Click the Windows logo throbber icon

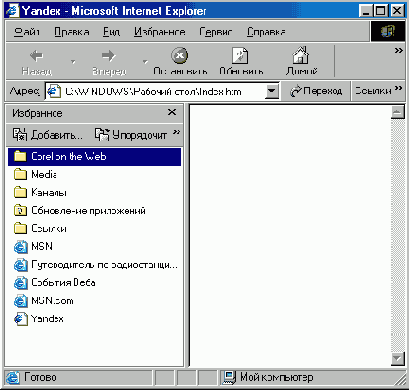[x=387, y=32]
